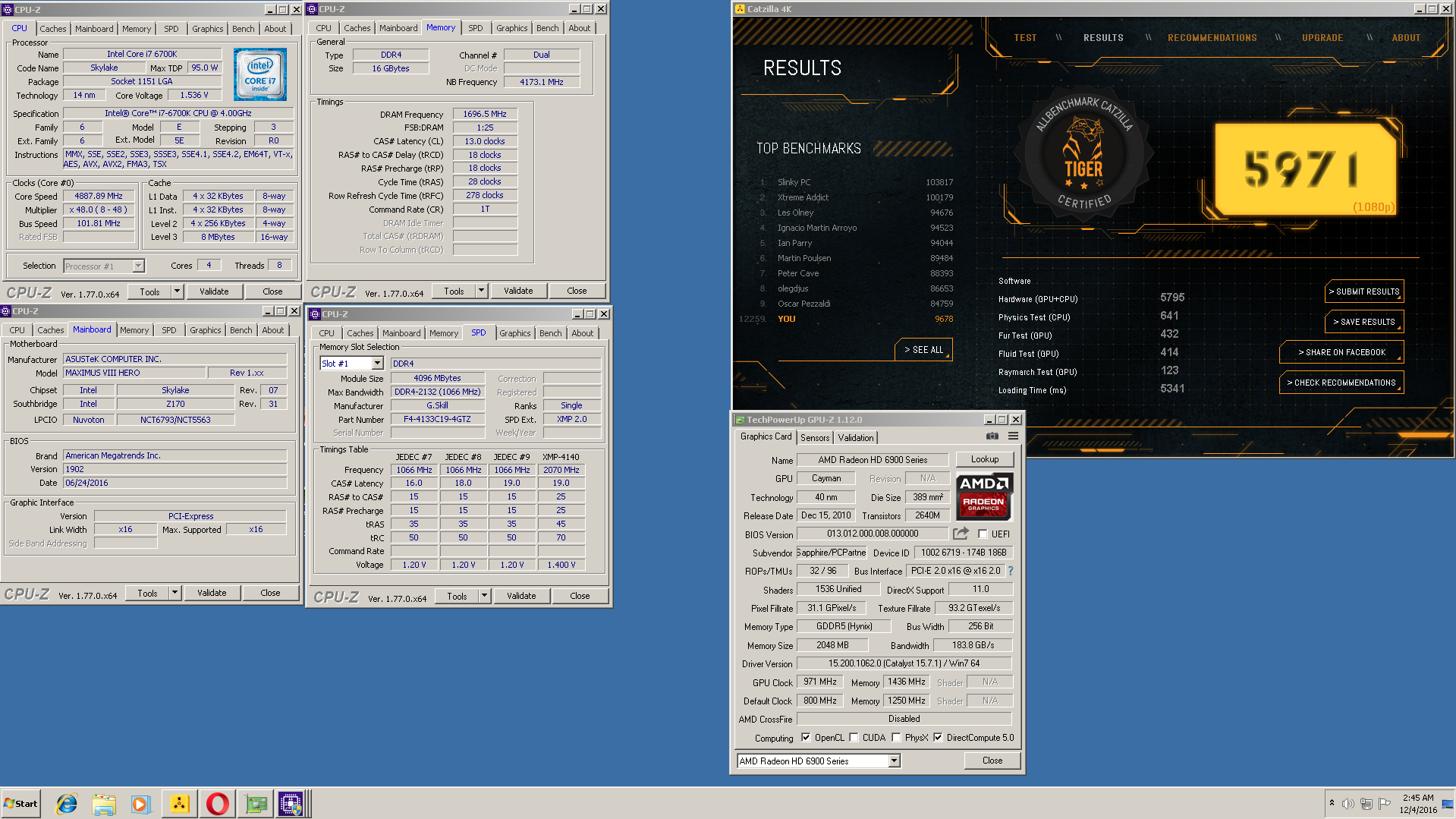
Task: Click the show desktop icon in the tray
Action: 1448,804
